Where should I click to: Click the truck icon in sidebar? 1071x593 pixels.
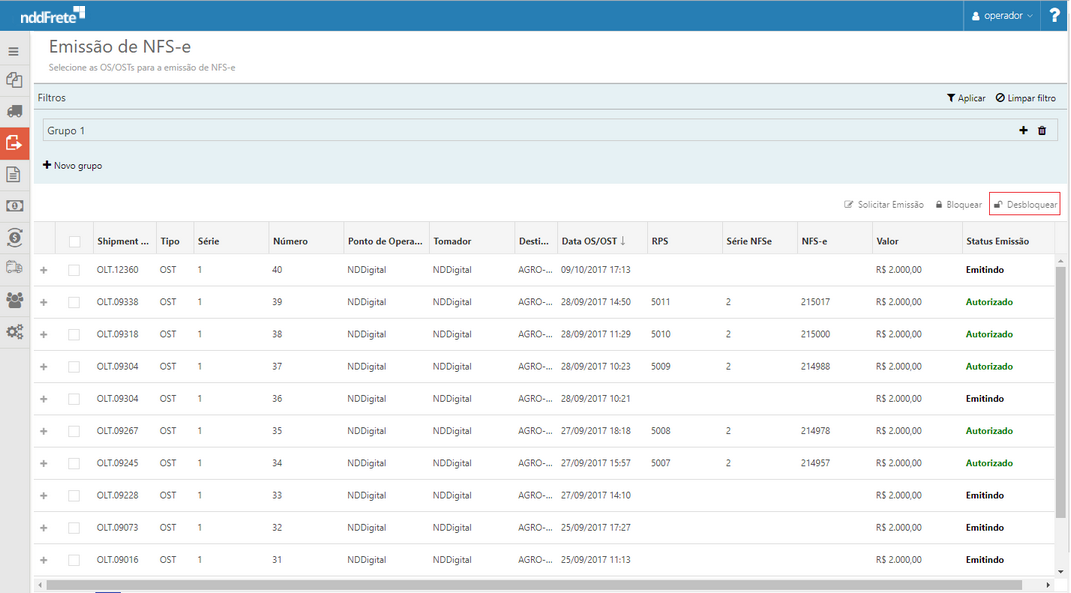point(14,111)
